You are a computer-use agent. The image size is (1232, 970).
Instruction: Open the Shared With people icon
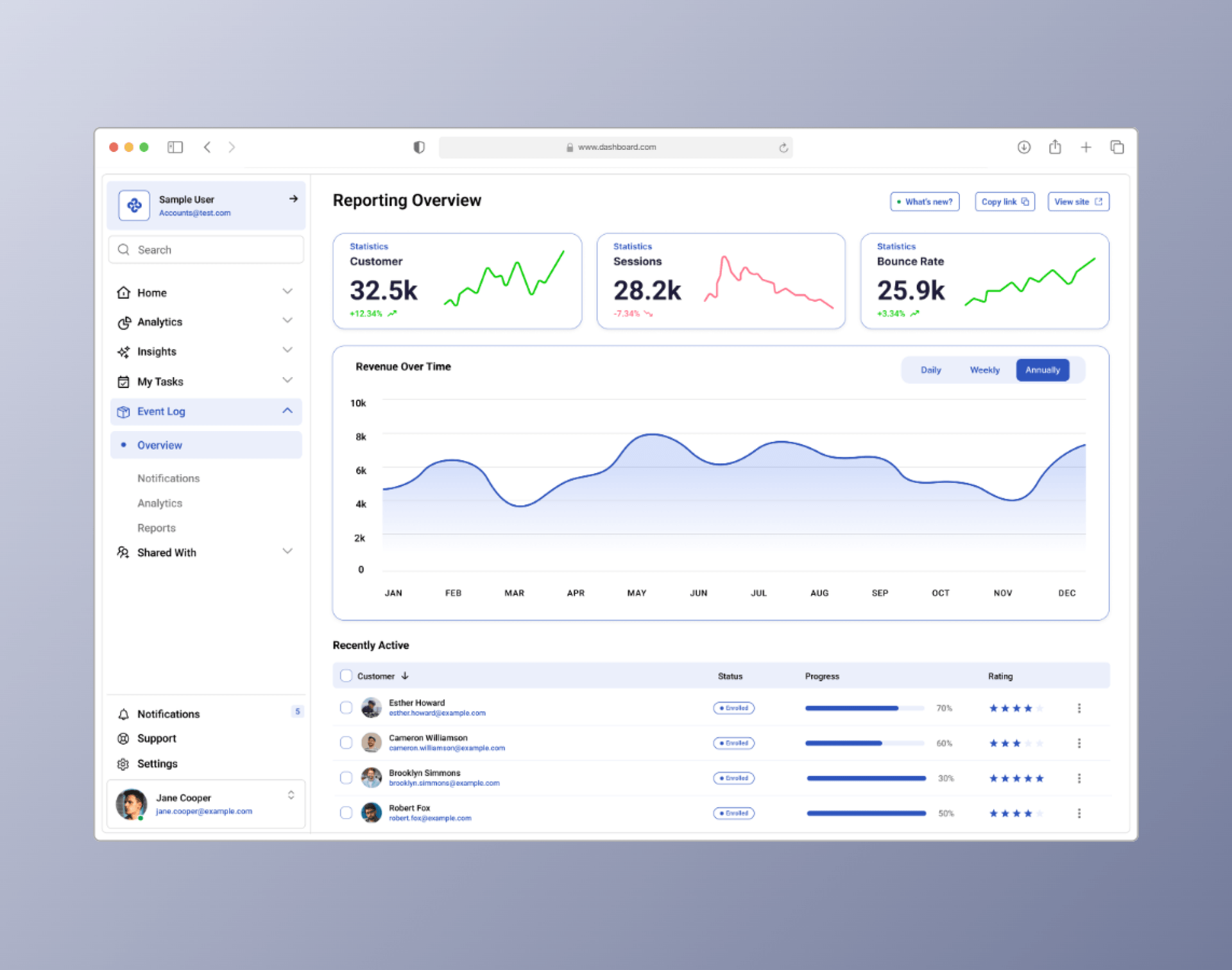coord(124,552)
